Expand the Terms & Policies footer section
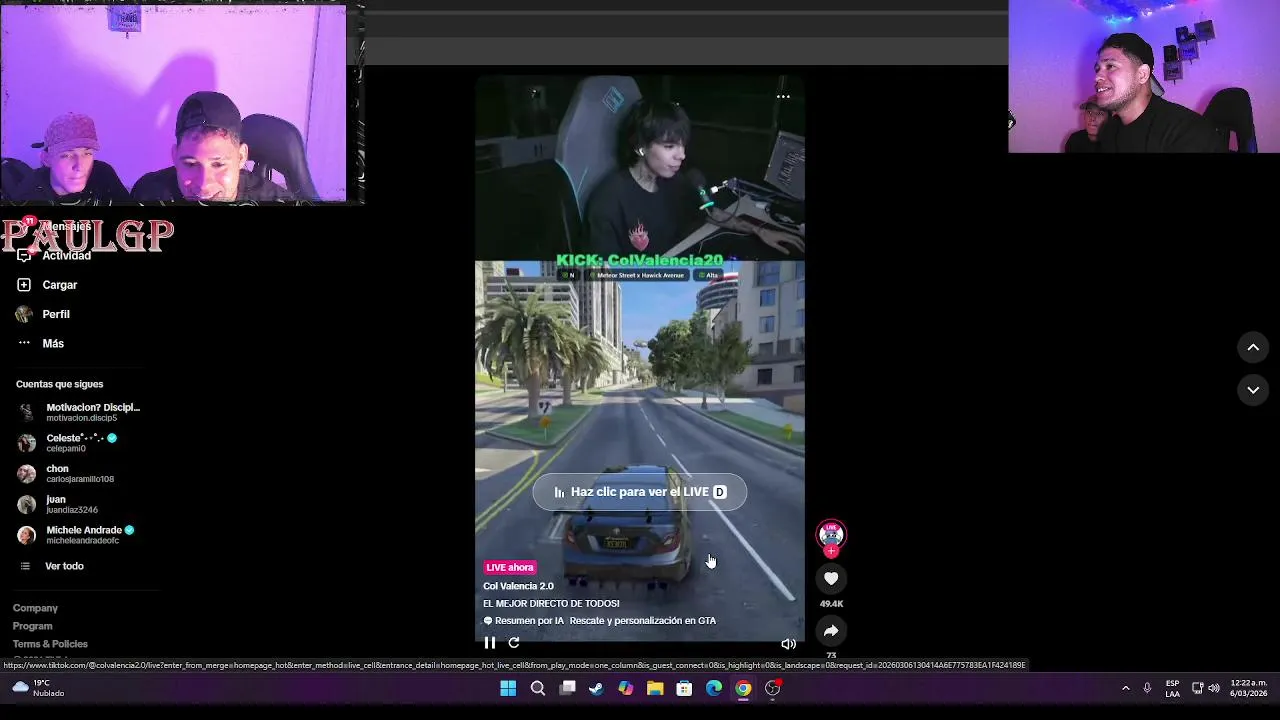The image size is (1280, 720). pyautogui.click(x=50, y=644)
